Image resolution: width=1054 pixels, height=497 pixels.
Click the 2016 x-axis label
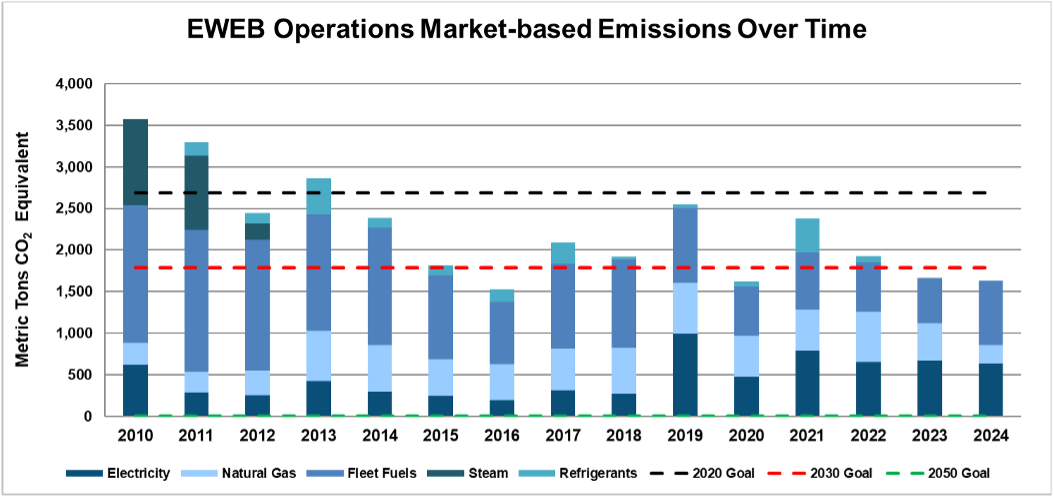[502, 436]
